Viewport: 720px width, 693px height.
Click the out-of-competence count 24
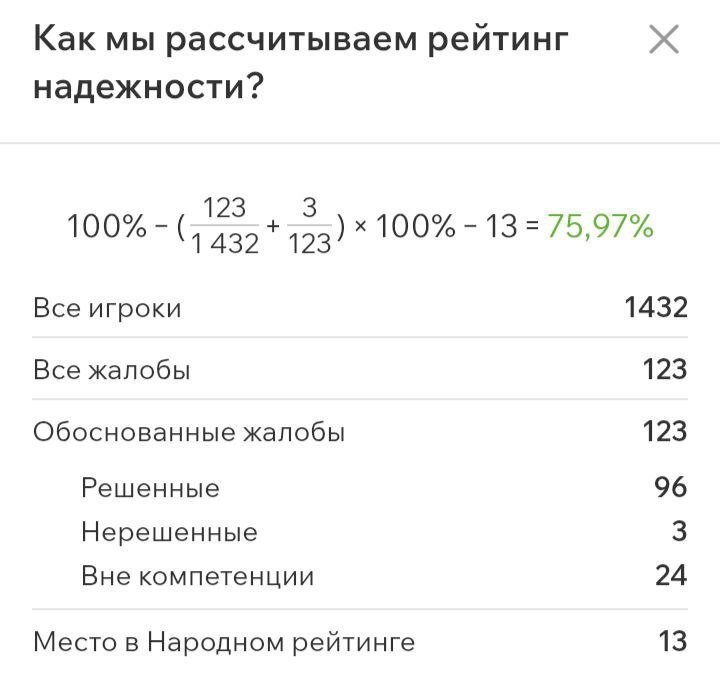(670, 576)
